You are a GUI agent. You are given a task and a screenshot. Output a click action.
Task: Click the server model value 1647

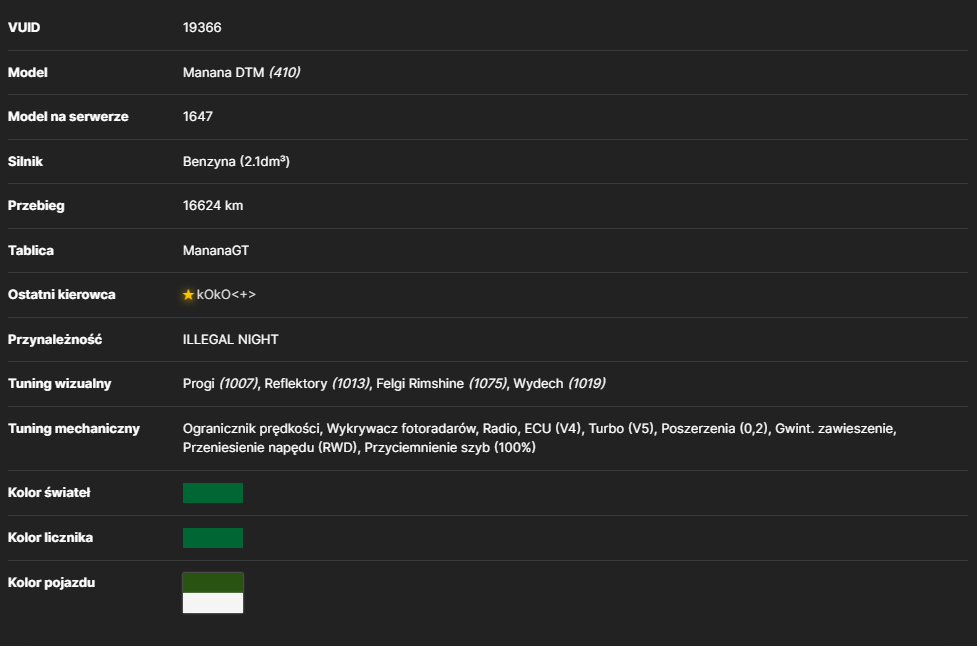[x=198, y=116]
